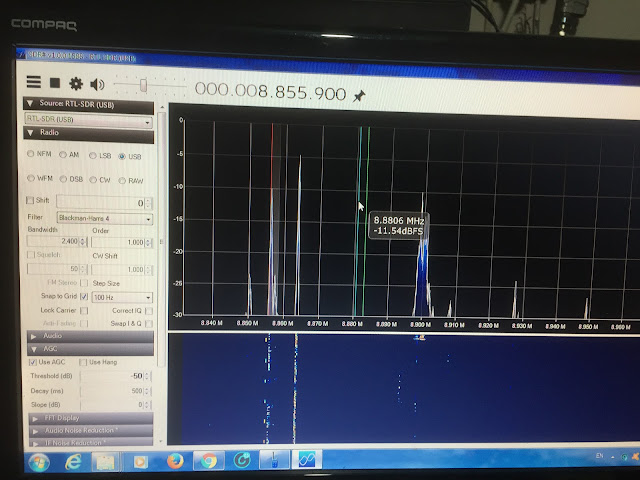Open the blue handheld radio taskbar app
The width and height of the screenshot is (640, 480).
coord(274,460)
